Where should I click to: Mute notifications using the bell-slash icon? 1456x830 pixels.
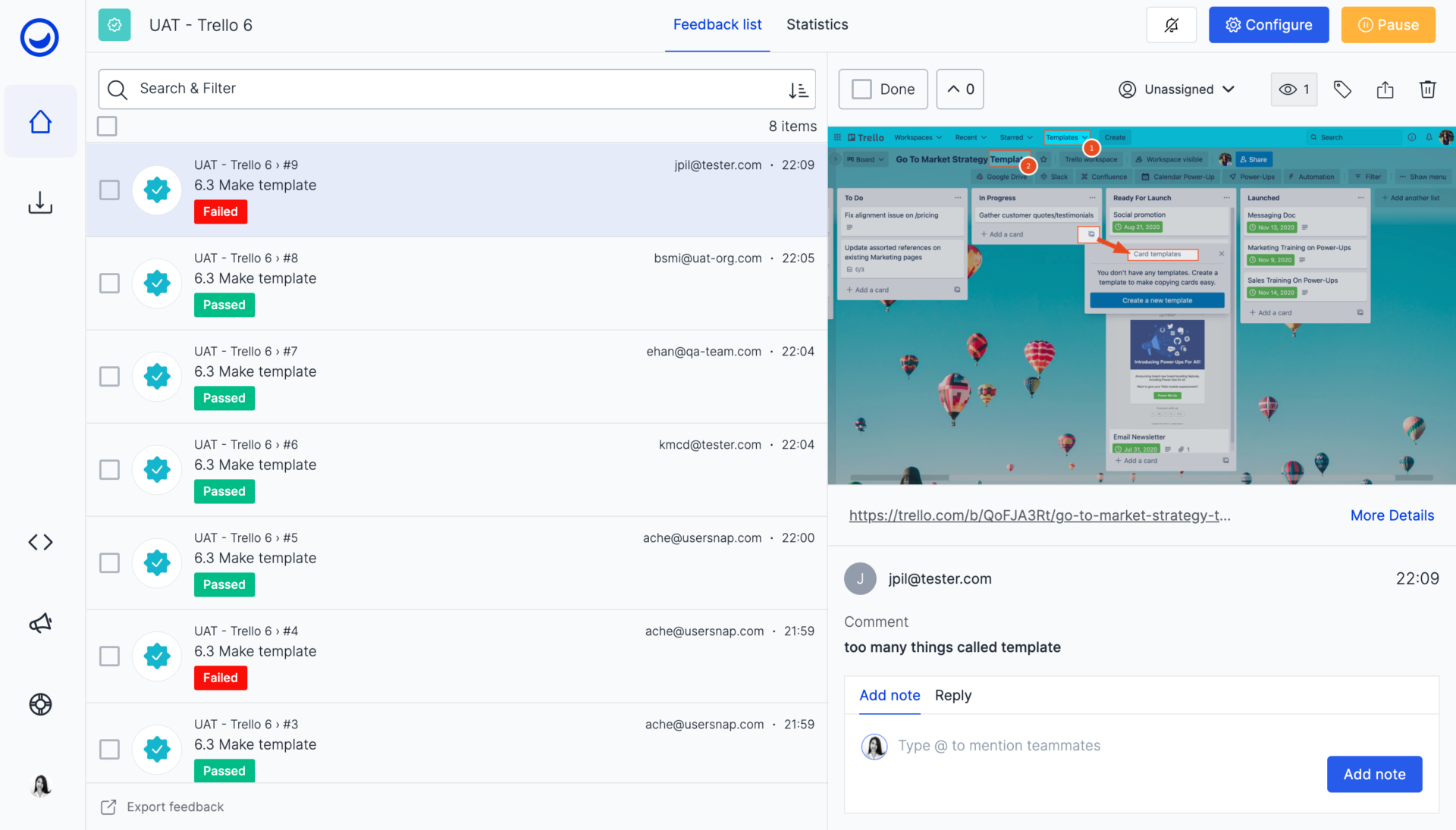[x=1171, y=24]
